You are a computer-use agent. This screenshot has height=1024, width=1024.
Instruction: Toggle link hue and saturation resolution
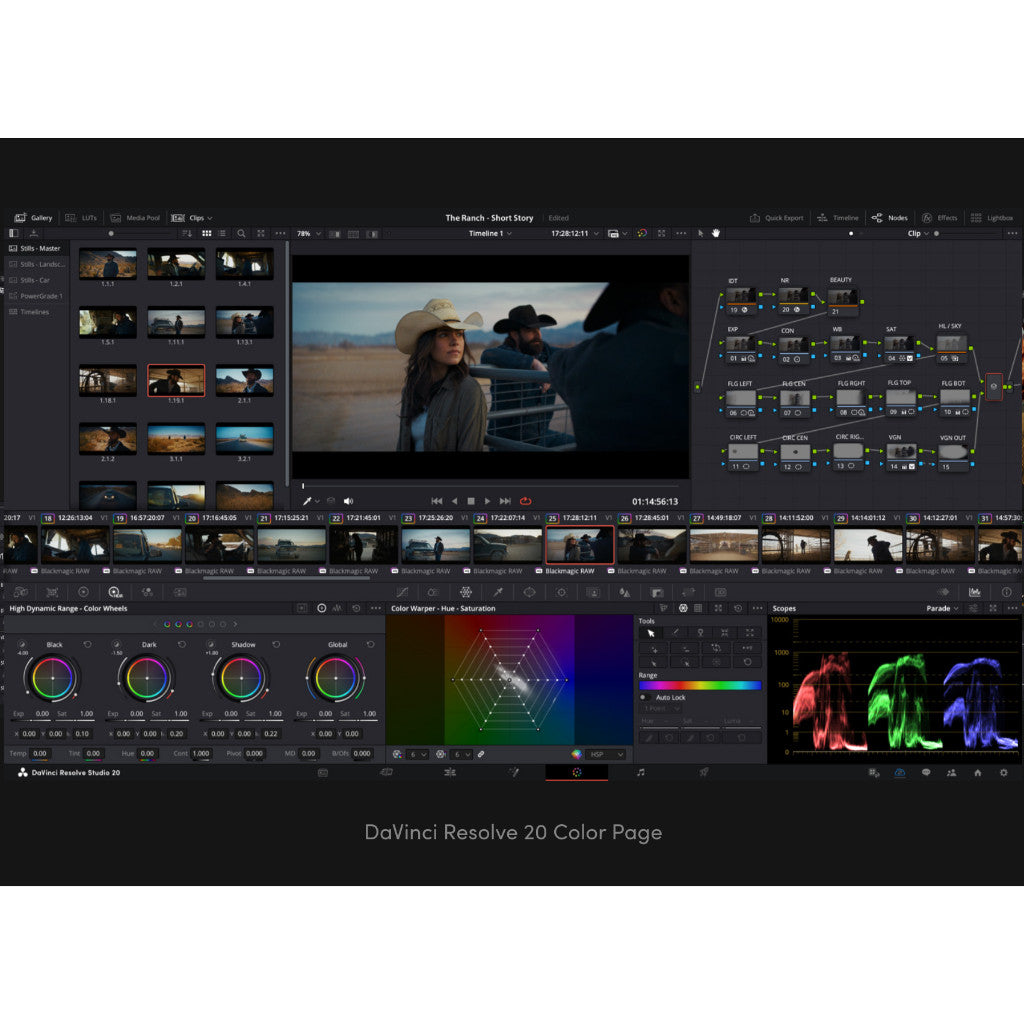click(x=481, y=754)
